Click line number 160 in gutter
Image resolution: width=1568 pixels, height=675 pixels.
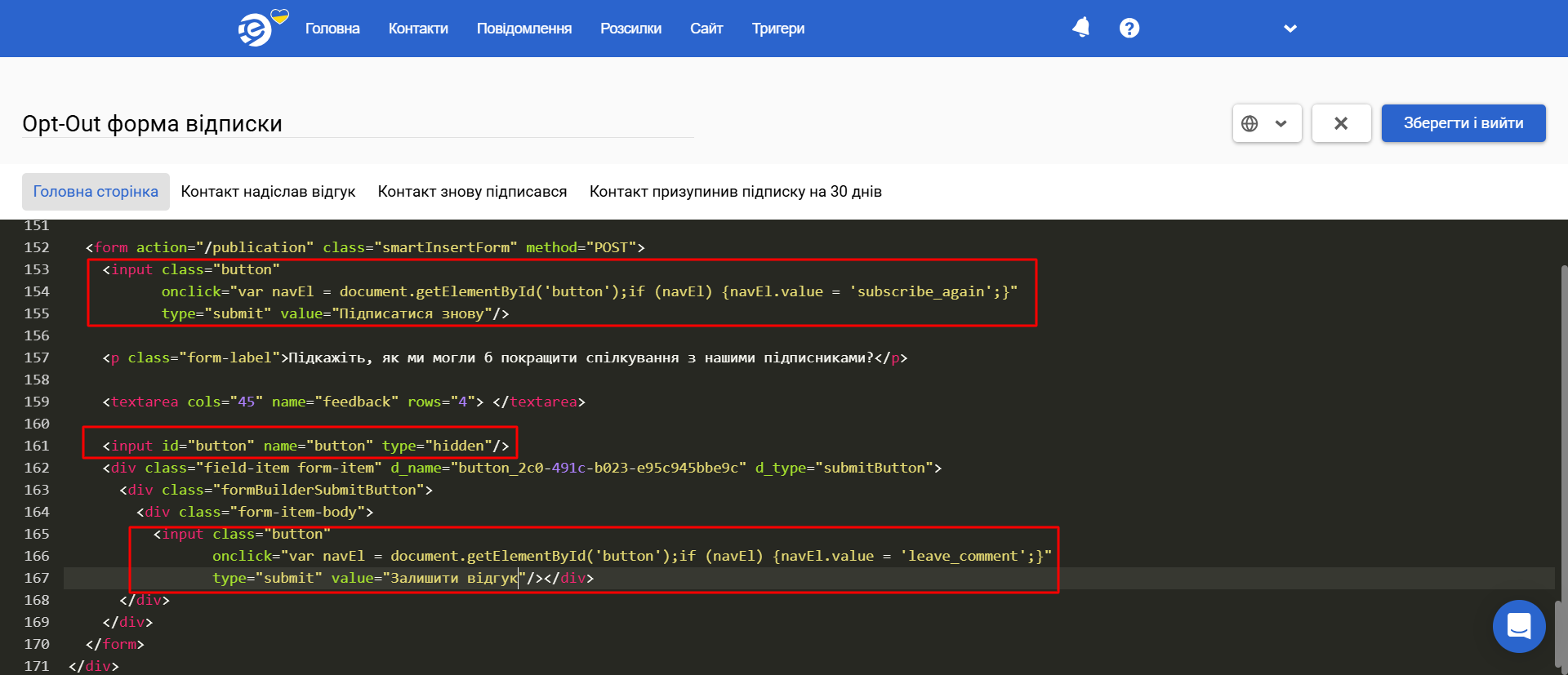tap(37, 424)
